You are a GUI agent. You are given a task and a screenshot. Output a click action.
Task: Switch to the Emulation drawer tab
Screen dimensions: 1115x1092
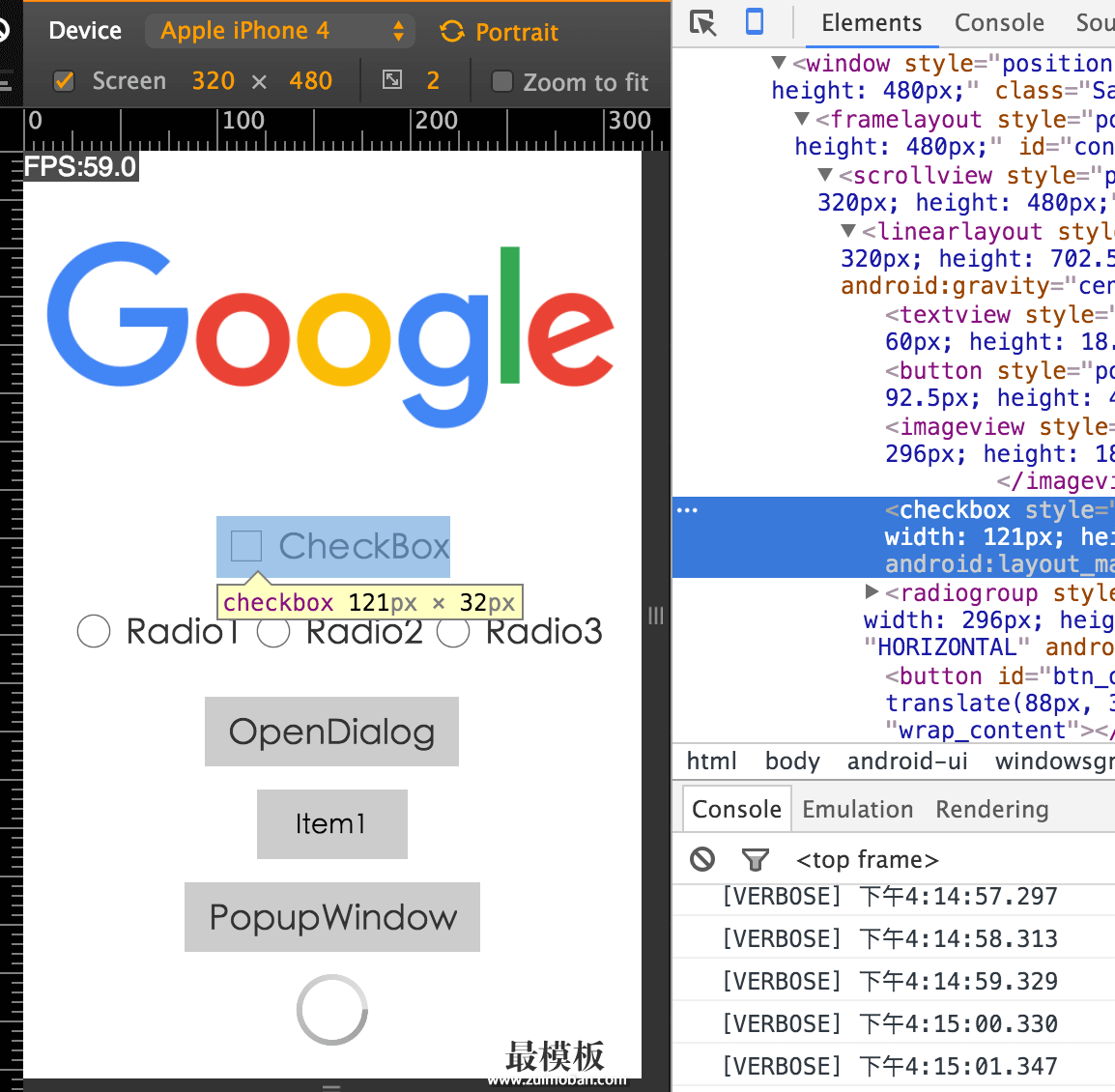pos(857,809)
